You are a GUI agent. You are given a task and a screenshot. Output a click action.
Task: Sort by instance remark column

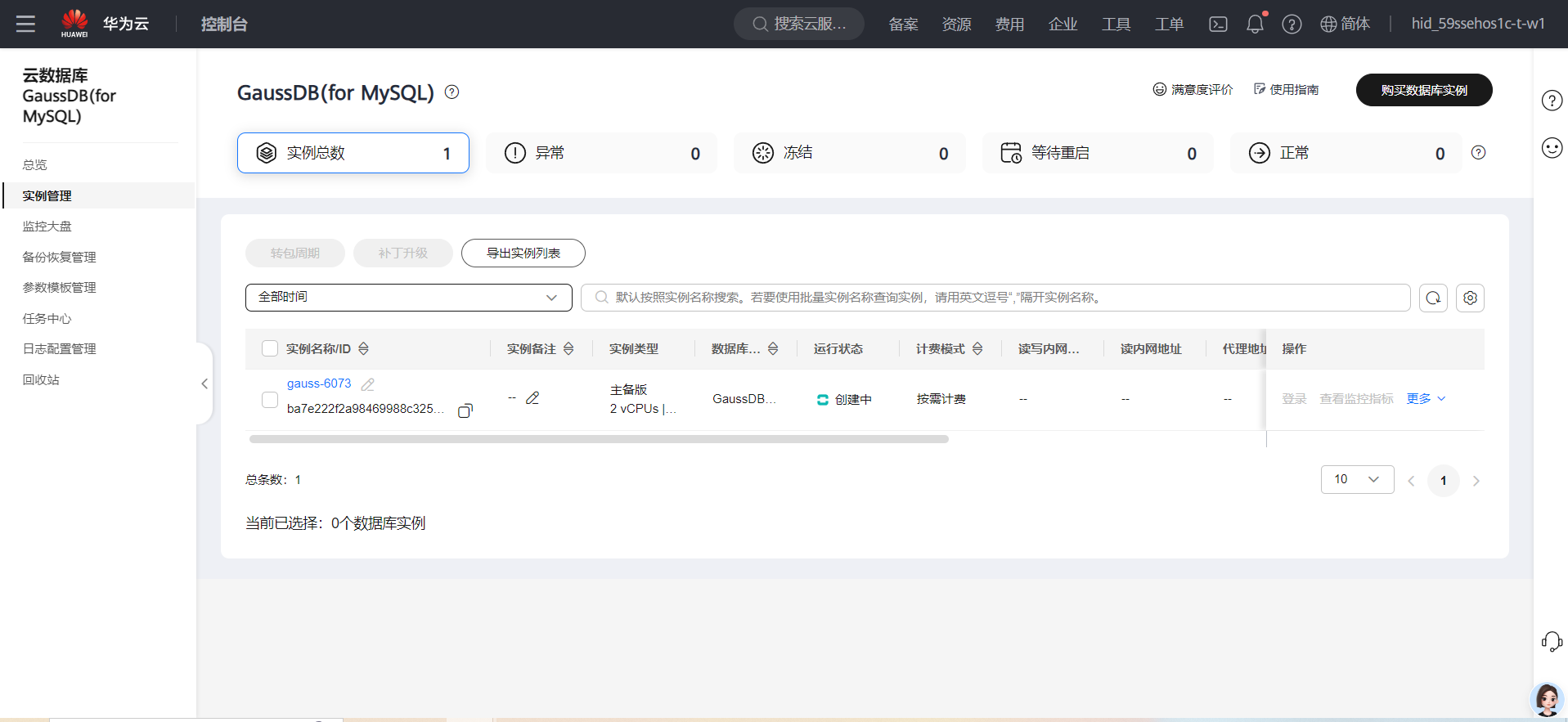568,349
